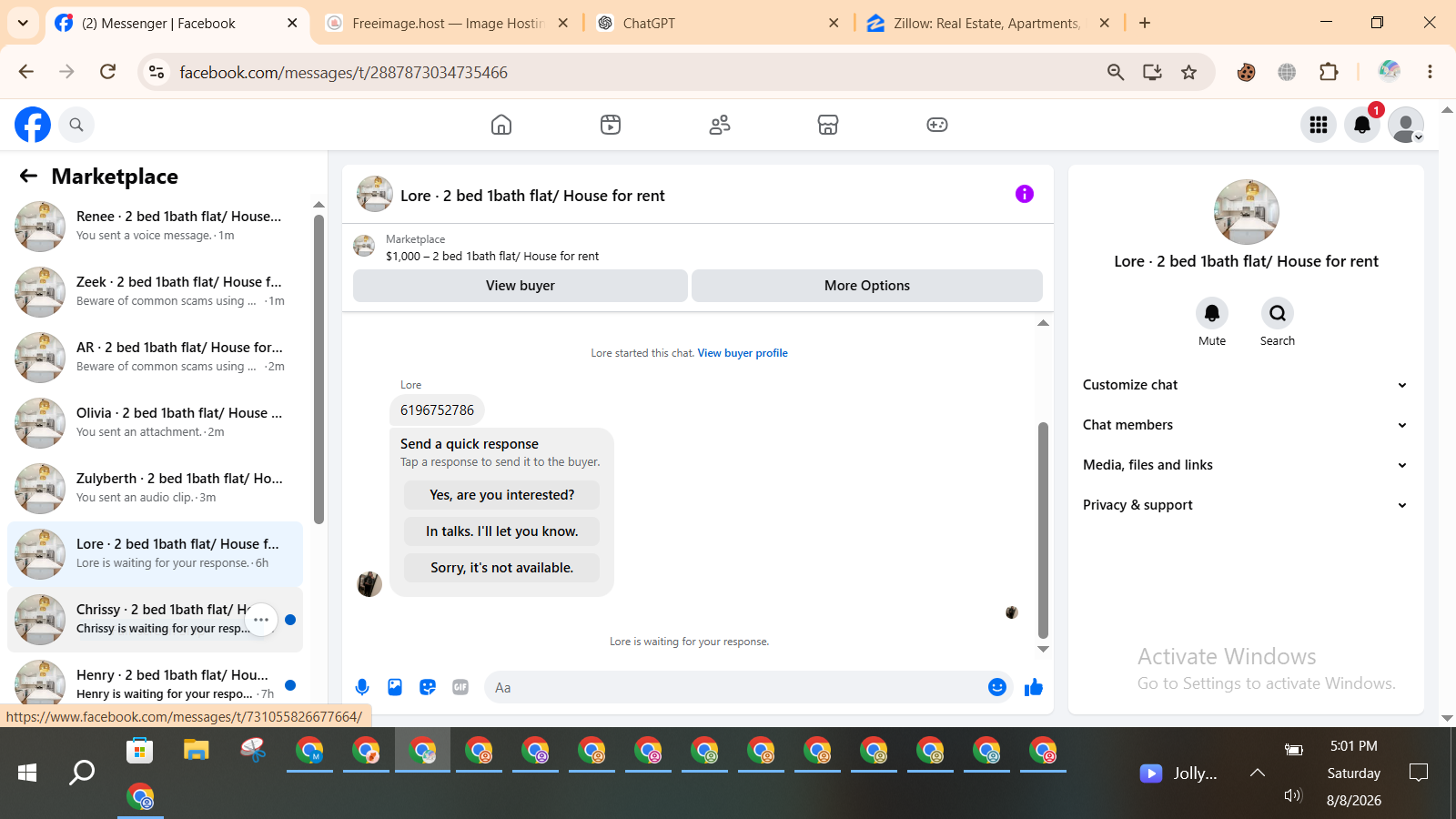Screen dimensions: 1456x819
Task: Open conversation information purple icon
Action: 1025,194
